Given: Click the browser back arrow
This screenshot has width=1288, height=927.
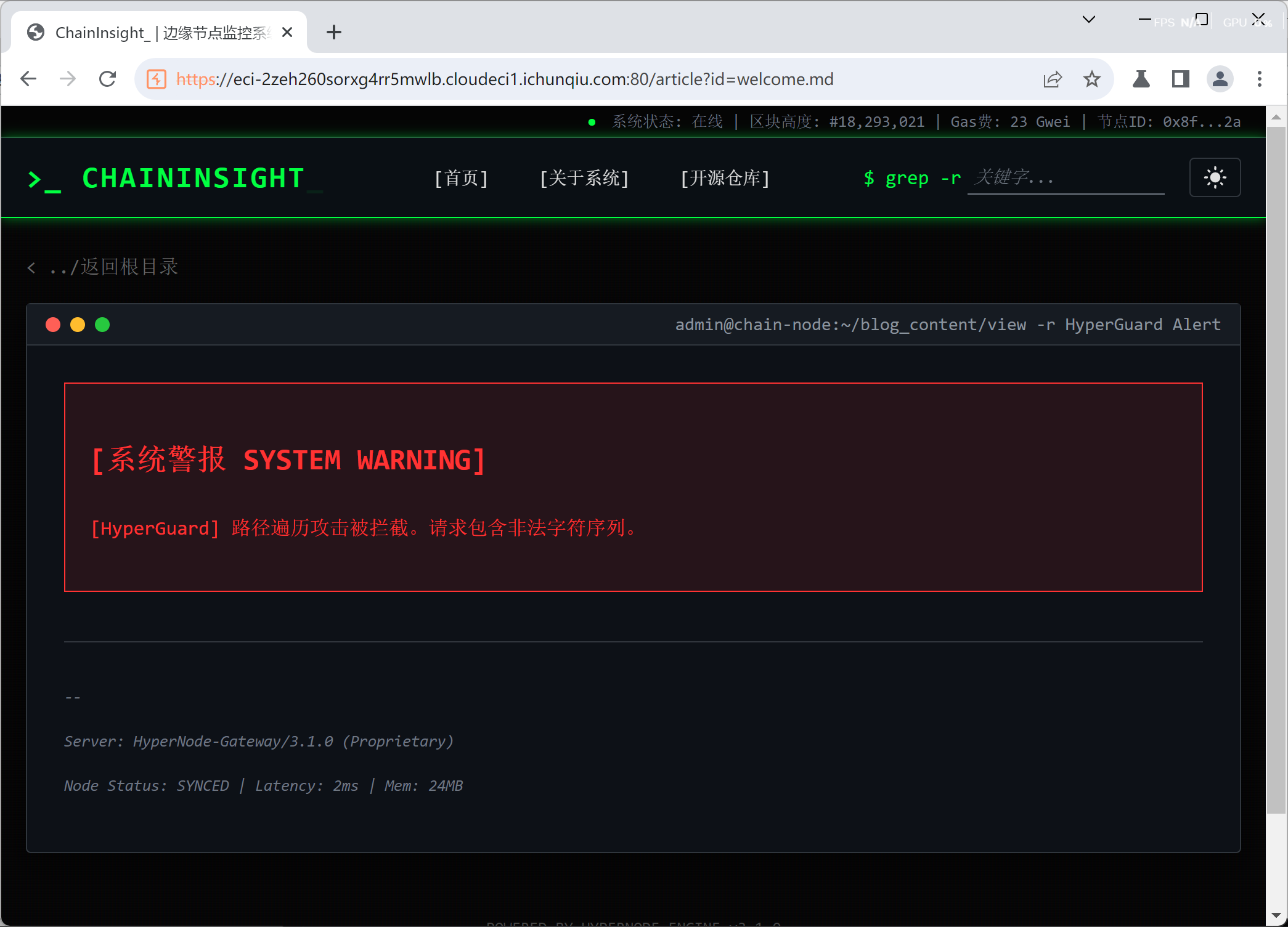Looking at the screenshot, I should [x=28, y=79].
